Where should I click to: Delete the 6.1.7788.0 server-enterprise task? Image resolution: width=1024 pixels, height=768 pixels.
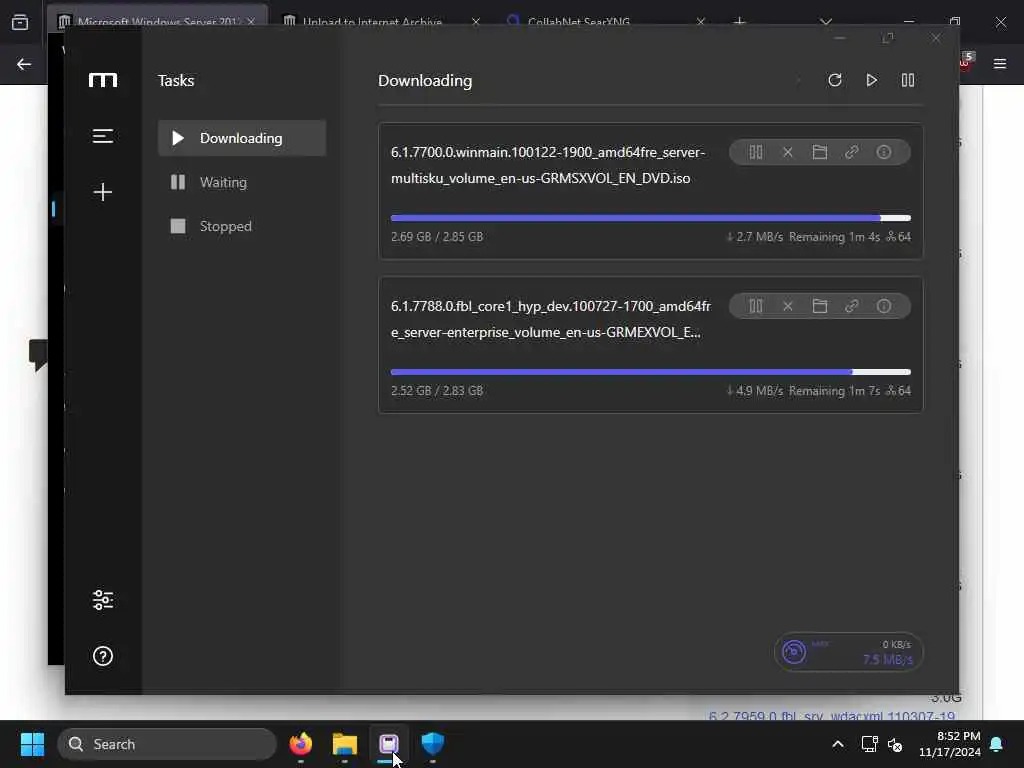tap(788, 306)
